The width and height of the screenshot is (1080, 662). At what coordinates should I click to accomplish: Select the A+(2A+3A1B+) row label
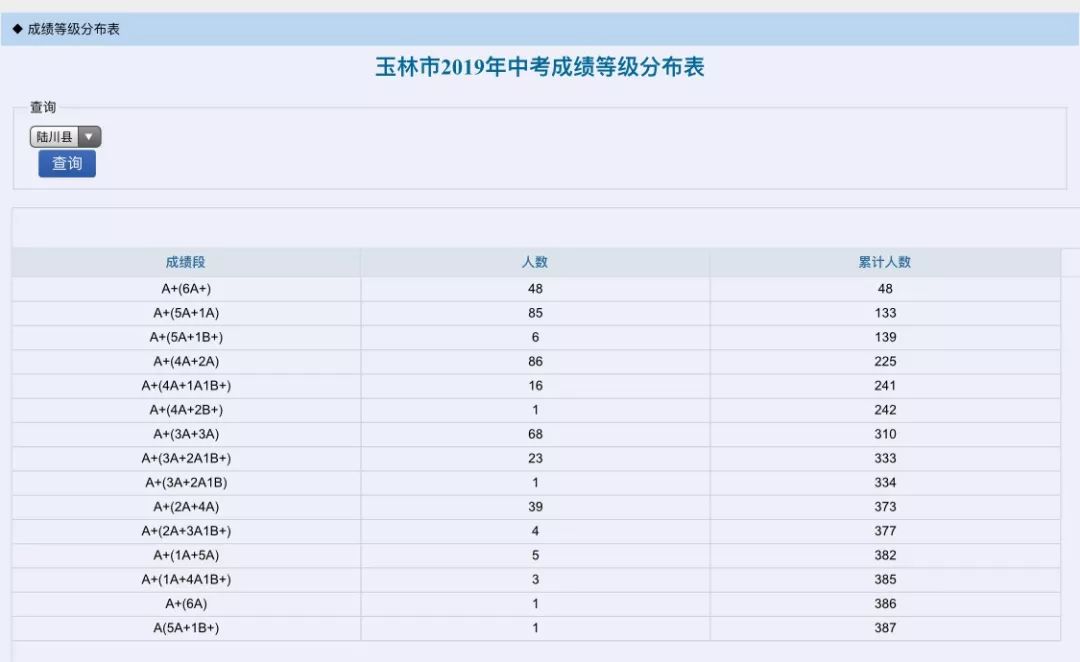tap(186, 531)
